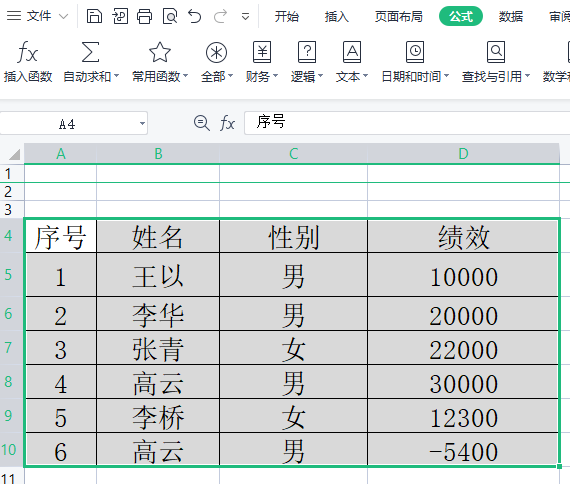Click the 逻辑 question-mark book icon

tap(307, 52)
